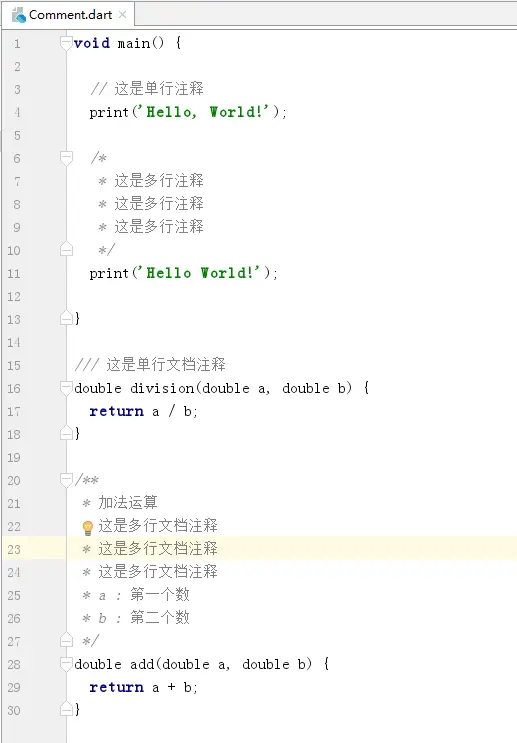Click the yellow lightbulb intention icon
This screenshot has height=743, width=517.
click(88, 527)
